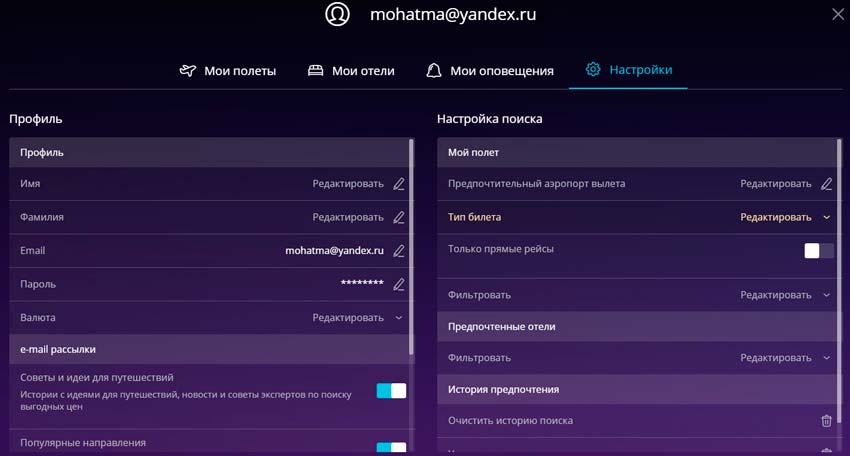850x456 pixels.
Task: Click Редактировать link in the Имя row
Action: (347, 184)
